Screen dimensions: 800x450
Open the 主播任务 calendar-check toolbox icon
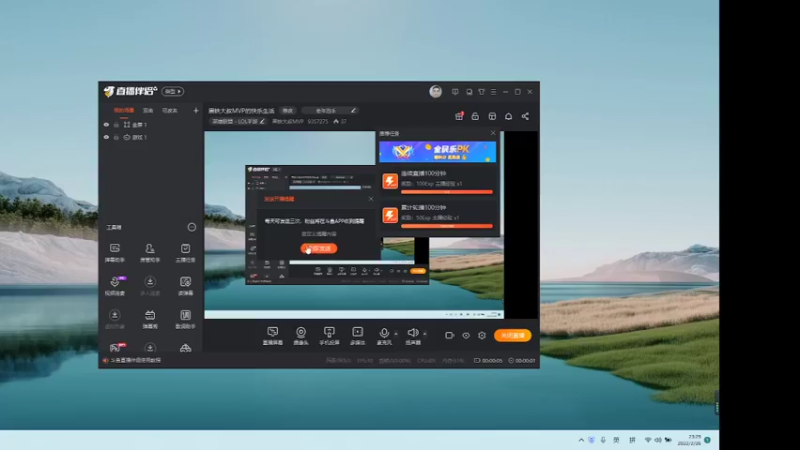click(x=185, y=252)
